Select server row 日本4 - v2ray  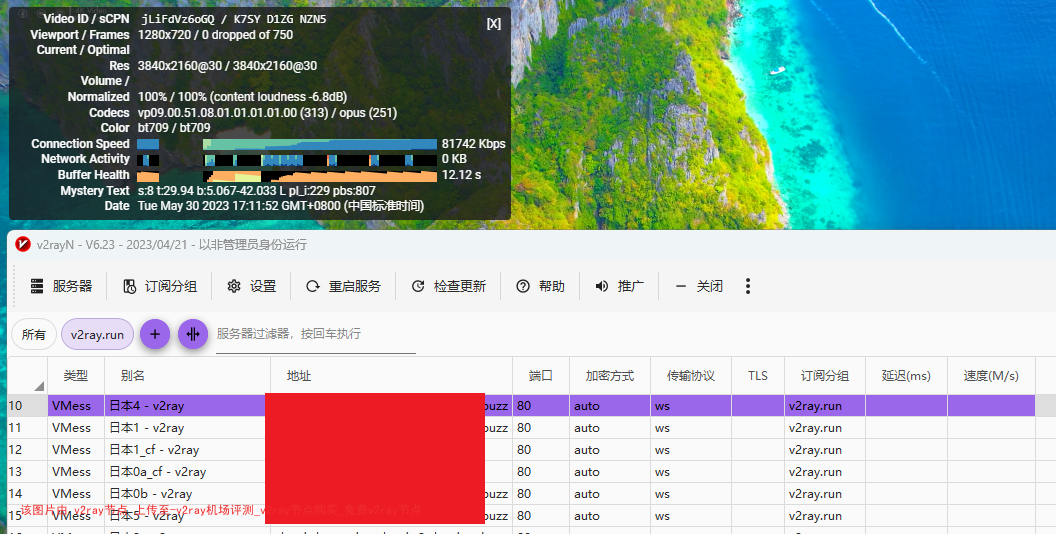[x=521, y=406]
